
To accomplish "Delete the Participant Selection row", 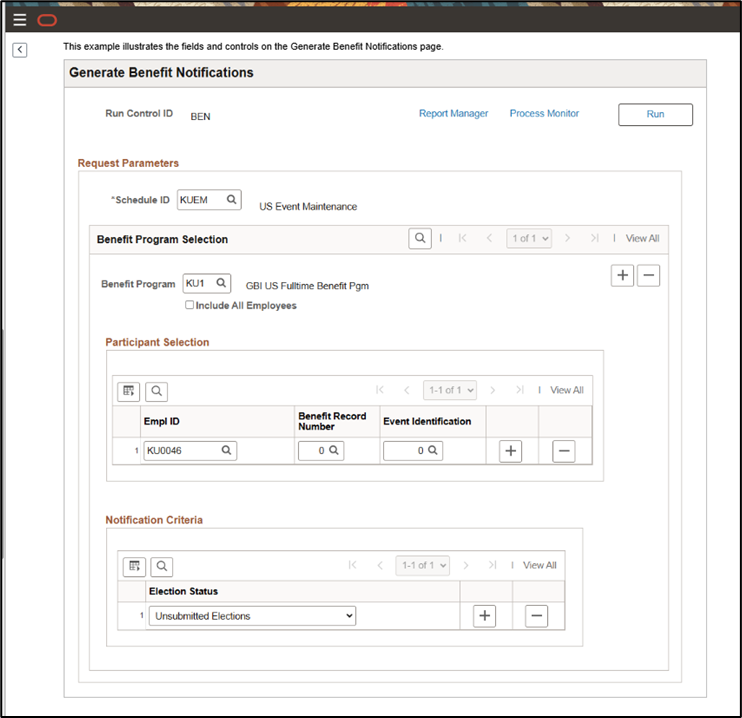I will click(x=564, y=452).
